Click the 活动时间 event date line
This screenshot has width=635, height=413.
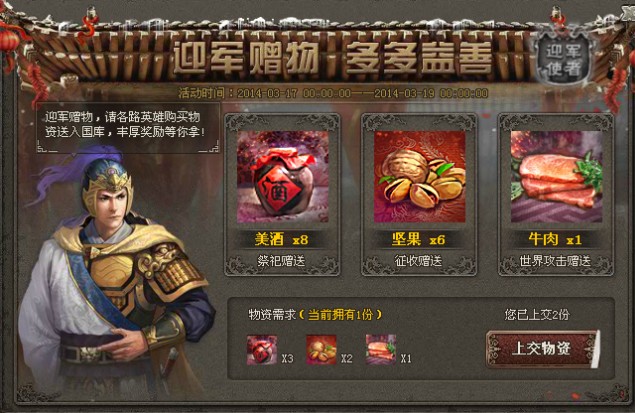333,93
